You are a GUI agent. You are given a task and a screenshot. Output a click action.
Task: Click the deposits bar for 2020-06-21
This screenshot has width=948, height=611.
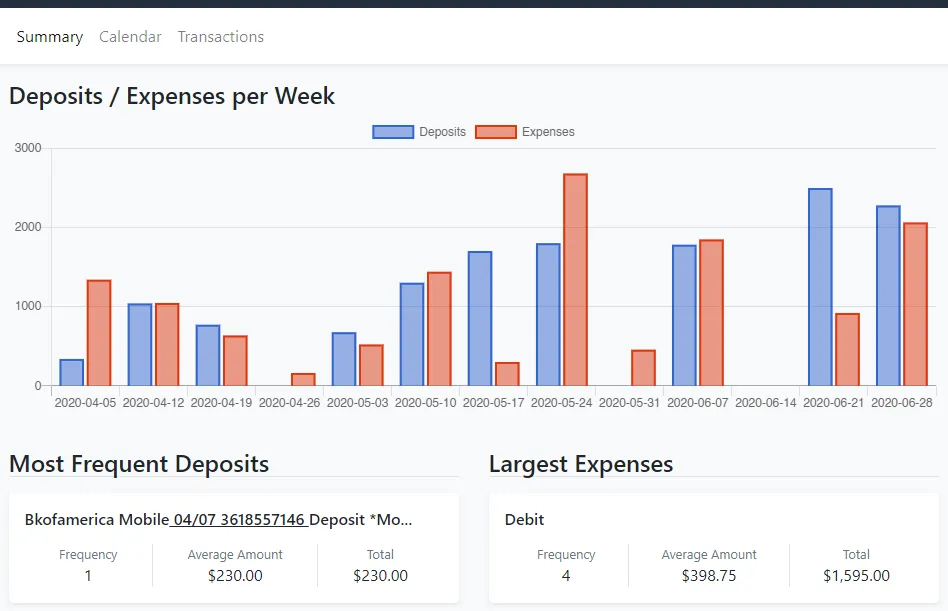click(820, 287)
